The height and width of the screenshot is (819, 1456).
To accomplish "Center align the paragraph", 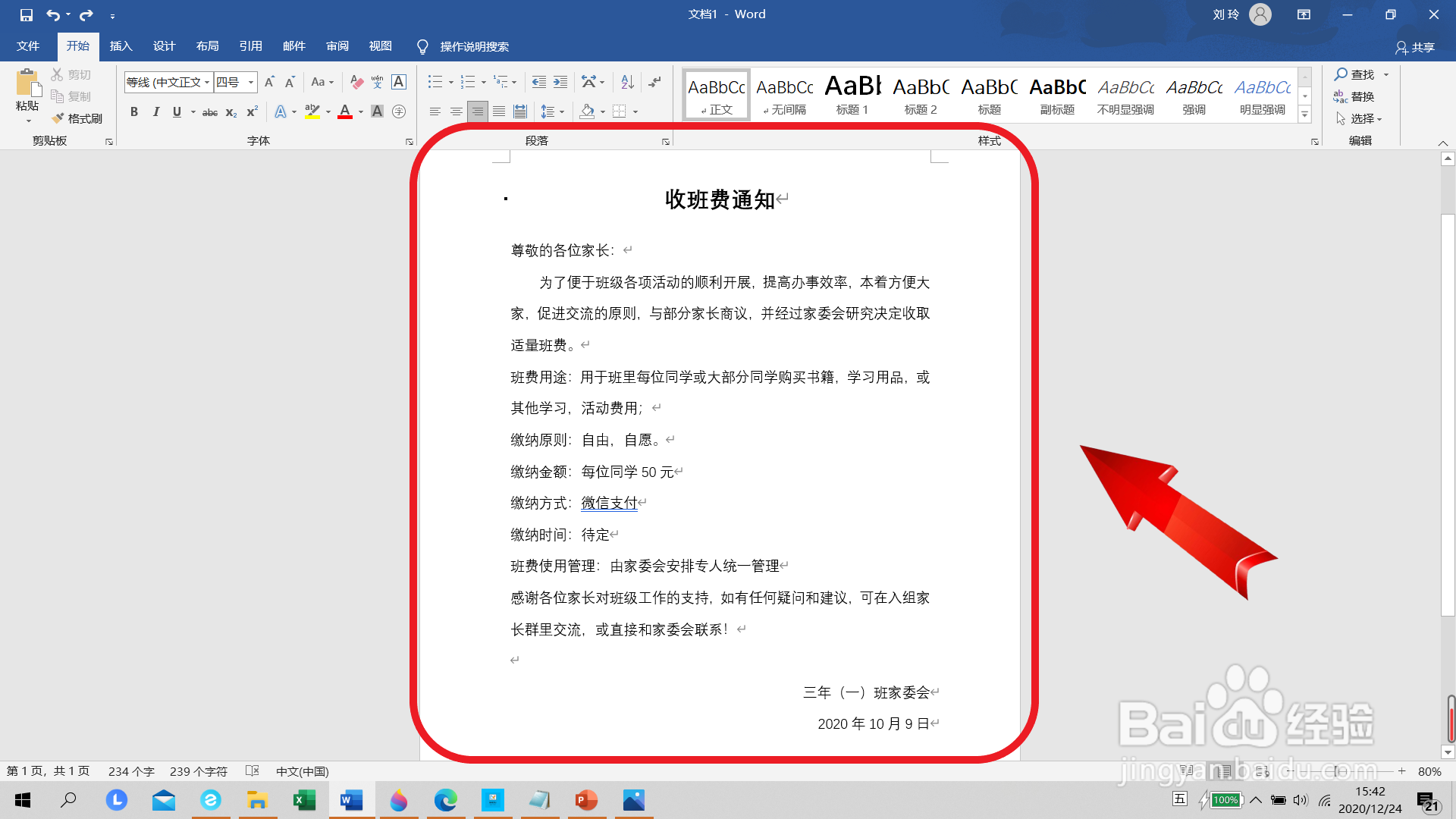I will pos(456,112).
